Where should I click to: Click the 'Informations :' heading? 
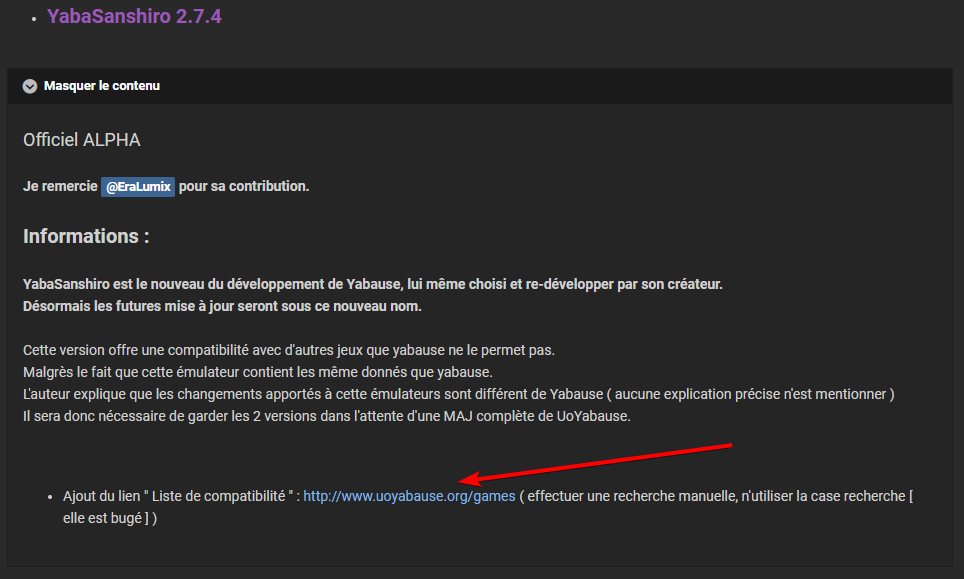coord(86,236)
